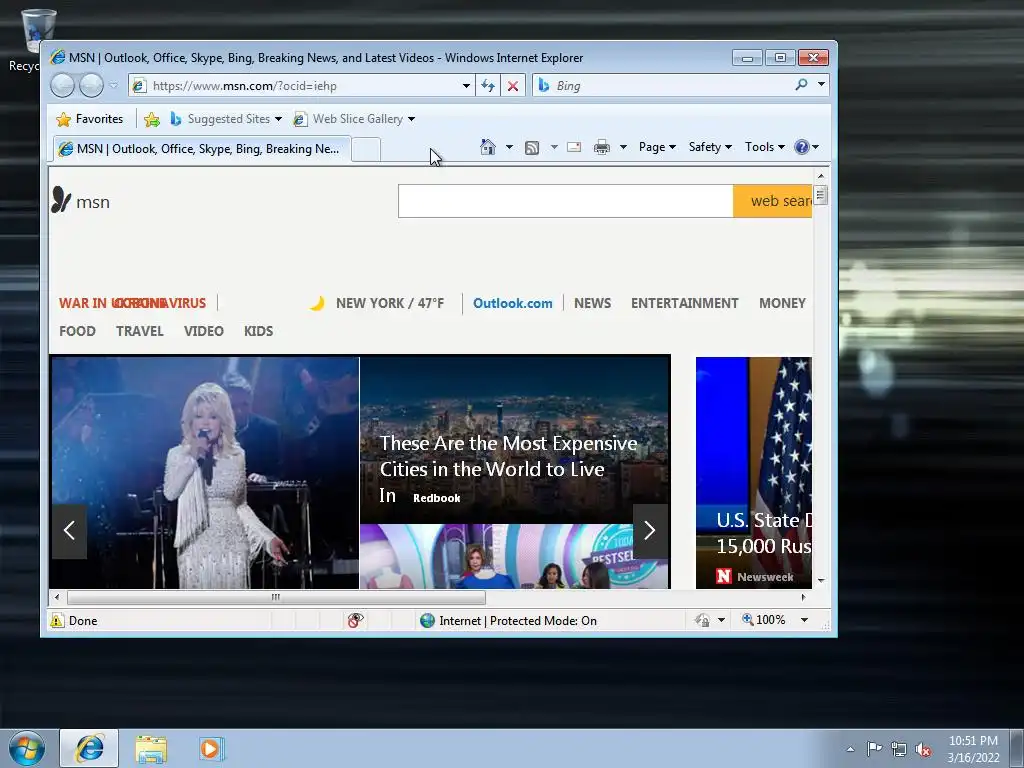Screen dimensions: 1024x768
Task: Expand the address bar URL dropdown
Action: click(466, 86)
